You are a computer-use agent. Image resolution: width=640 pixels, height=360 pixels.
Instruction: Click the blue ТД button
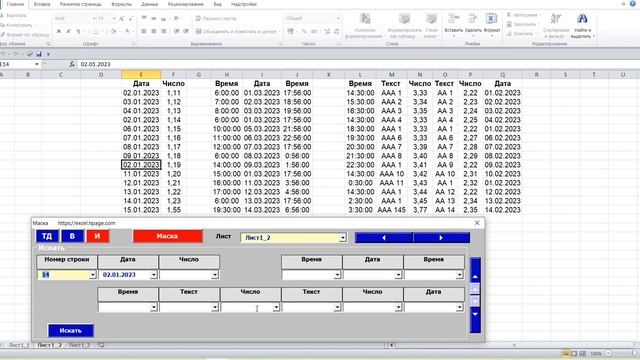click(47, 236)
